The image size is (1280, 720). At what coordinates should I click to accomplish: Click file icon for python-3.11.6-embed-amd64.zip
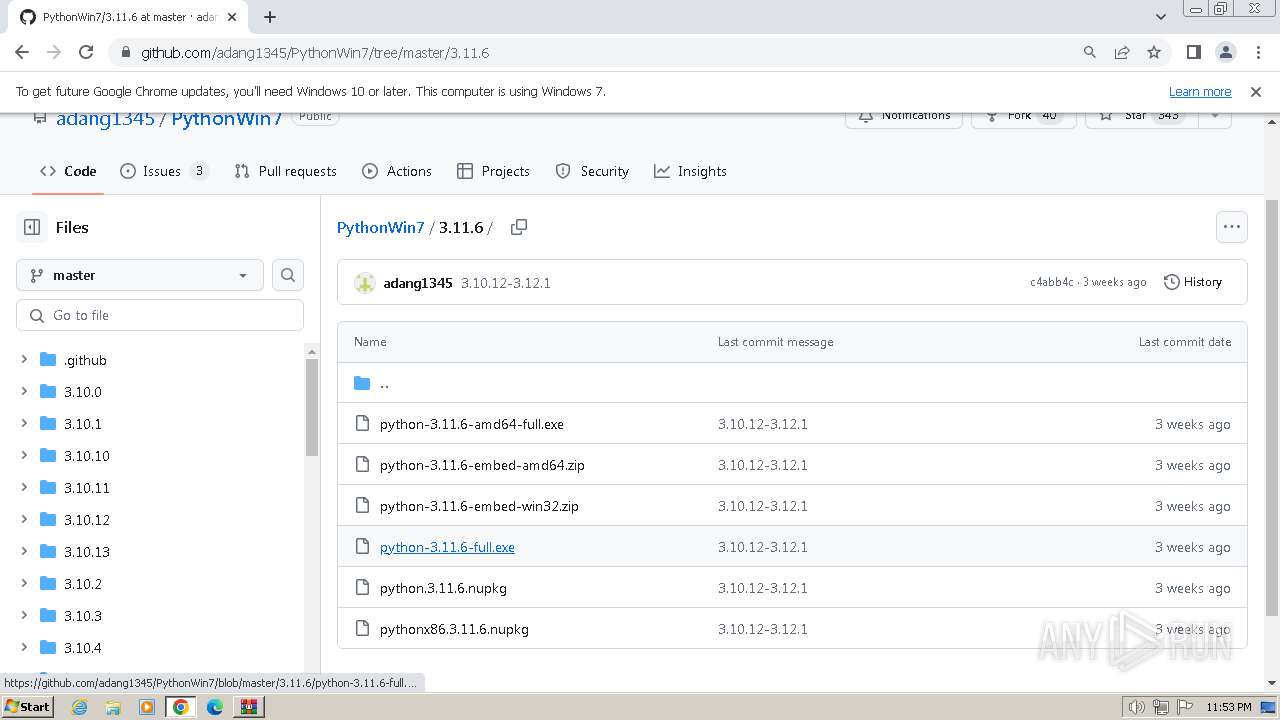click(x=362, y=465)
